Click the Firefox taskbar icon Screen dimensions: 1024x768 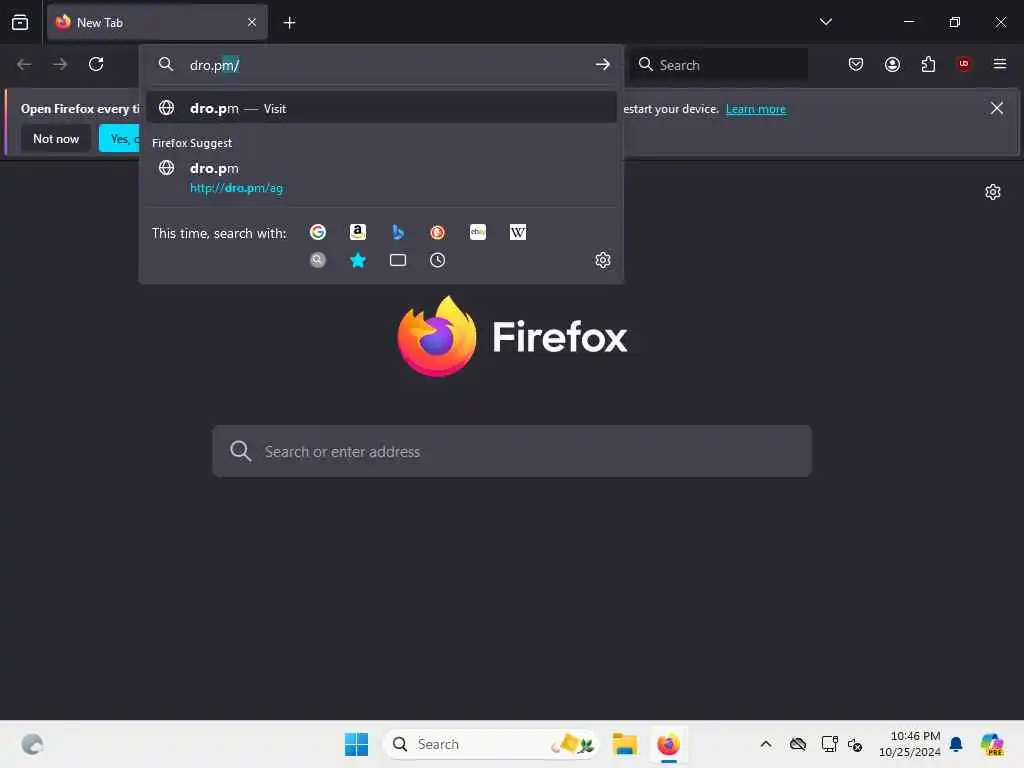point(668,744)
